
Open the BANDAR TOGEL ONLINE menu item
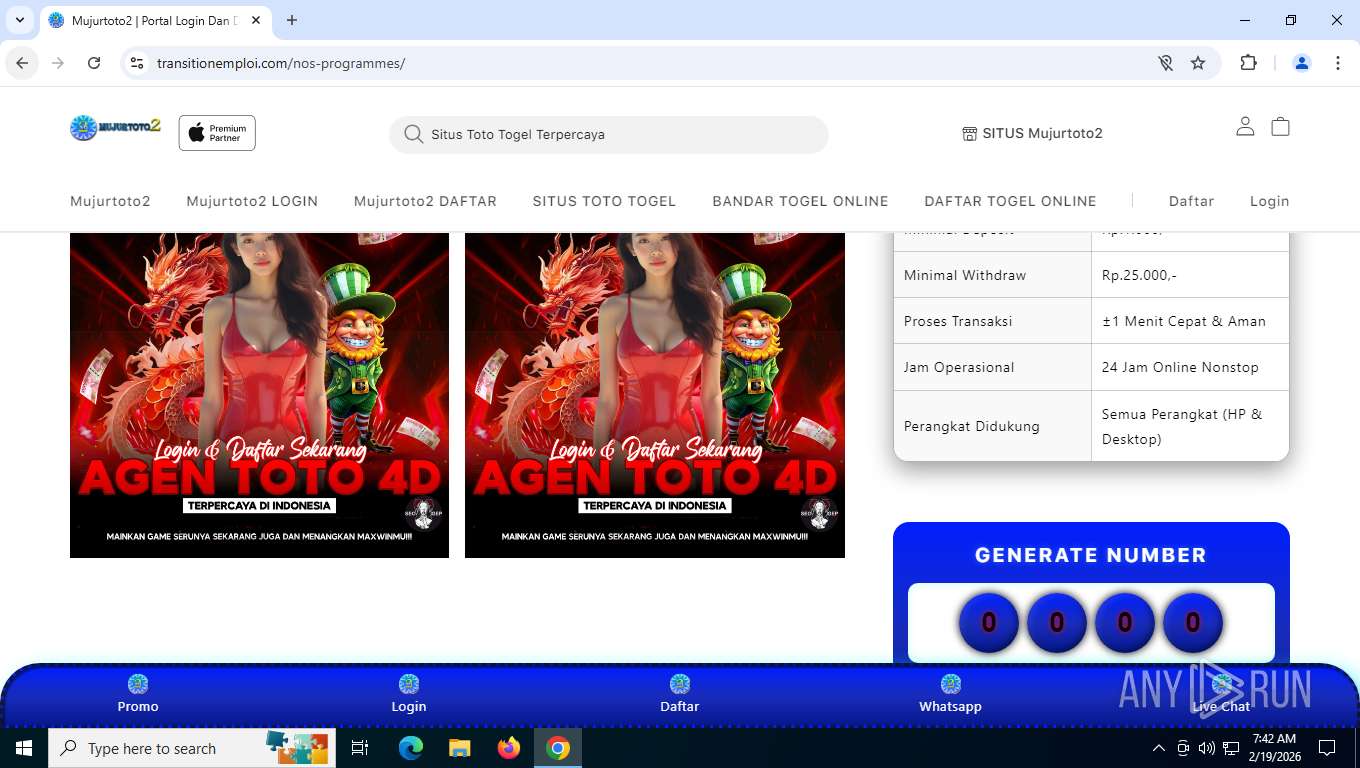pyautogui.click(x=800, y=201)
